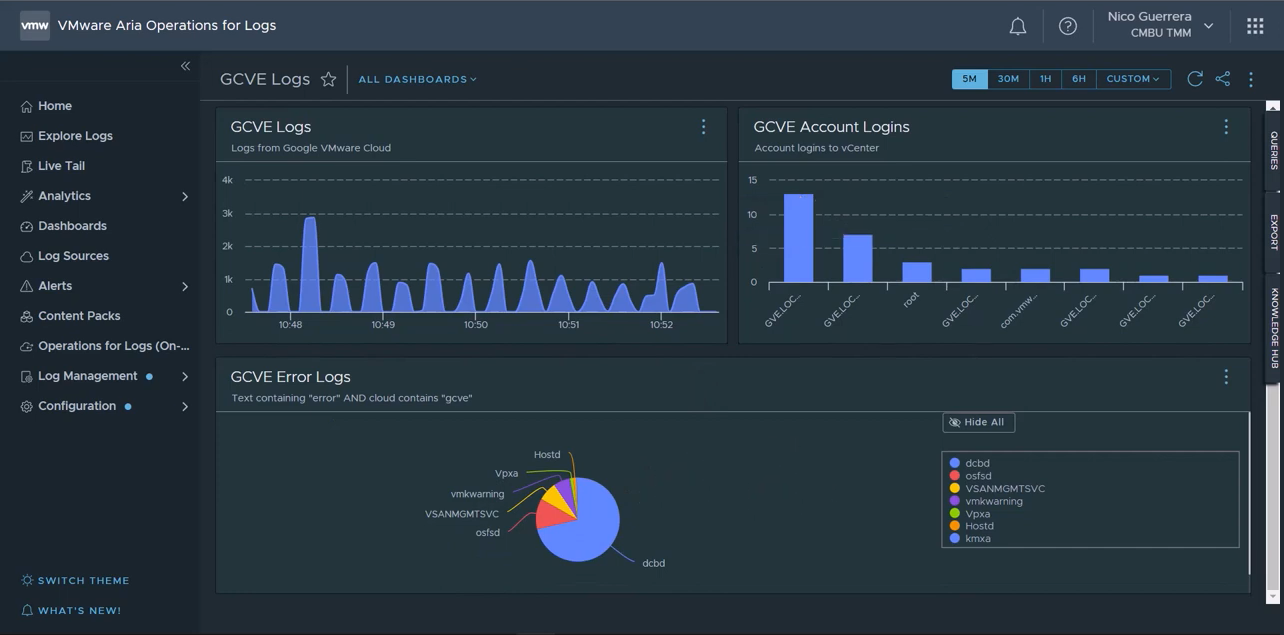1284x635 pixels.
Task: Toggle VSANMGMTSVC series in legend
Action: (997, 488)
